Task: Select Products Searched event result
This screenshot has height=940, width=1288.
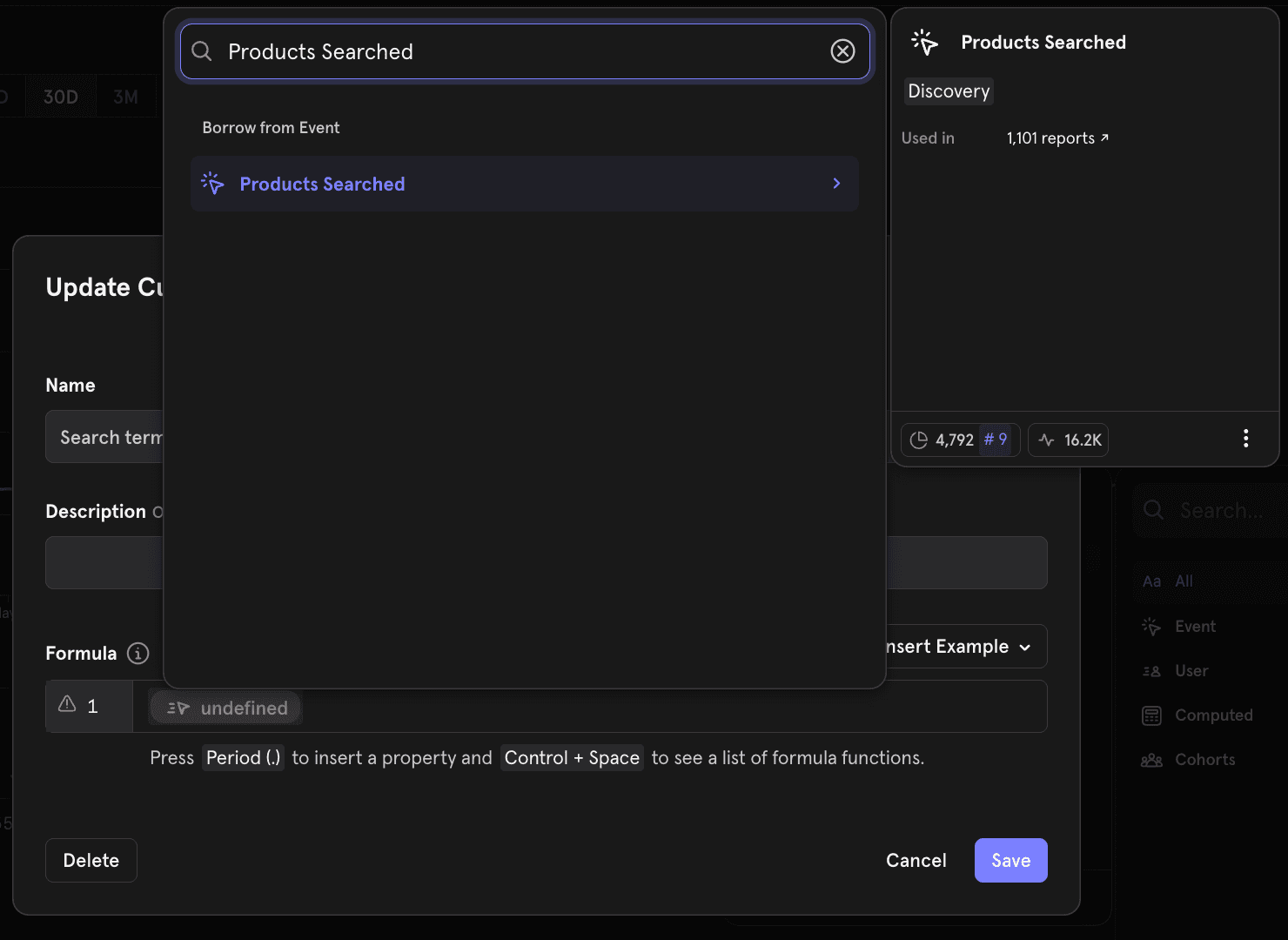Action: [322, 185]
